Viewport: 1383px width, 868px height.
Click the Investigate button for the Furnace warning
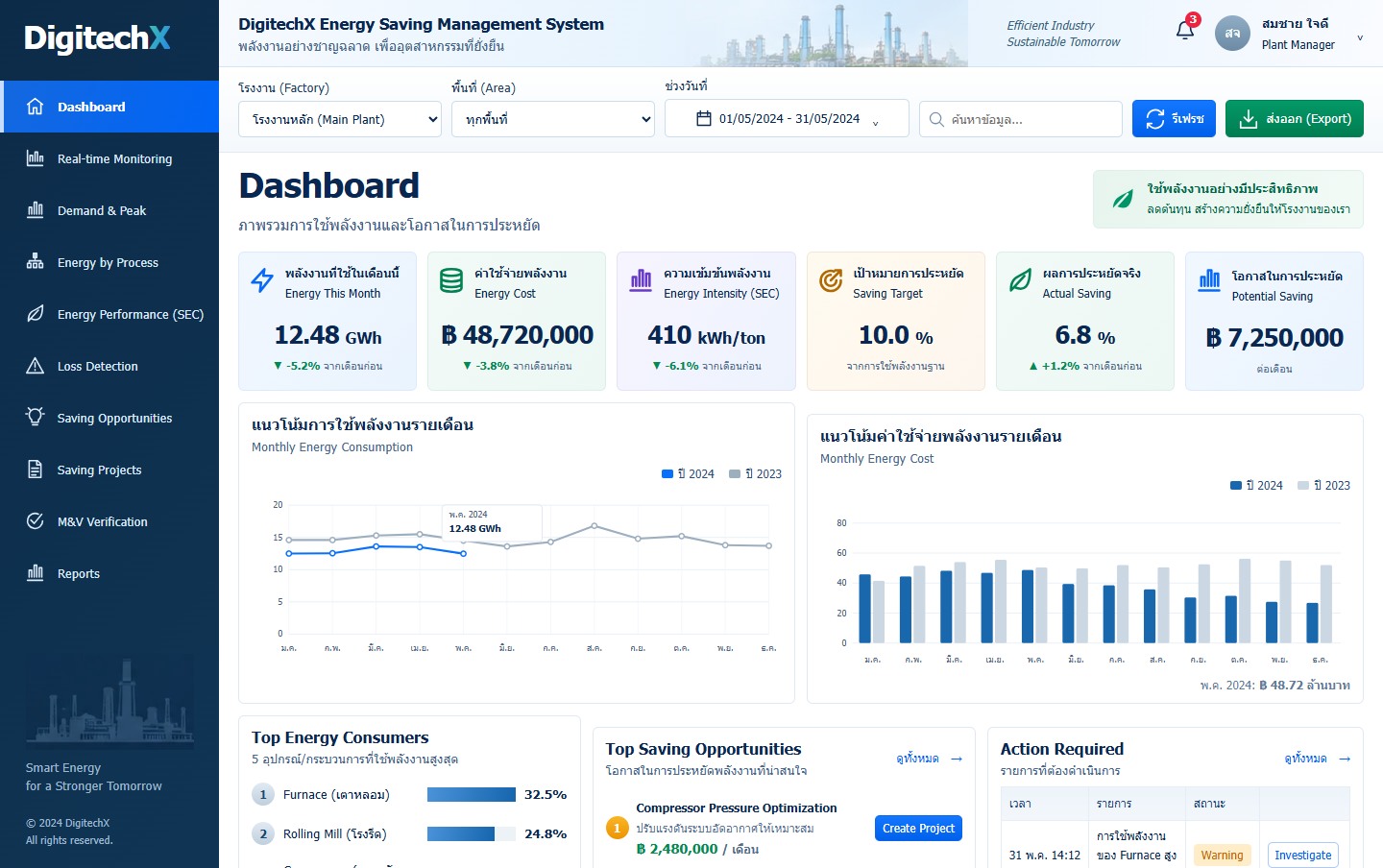pos(1303,856)
